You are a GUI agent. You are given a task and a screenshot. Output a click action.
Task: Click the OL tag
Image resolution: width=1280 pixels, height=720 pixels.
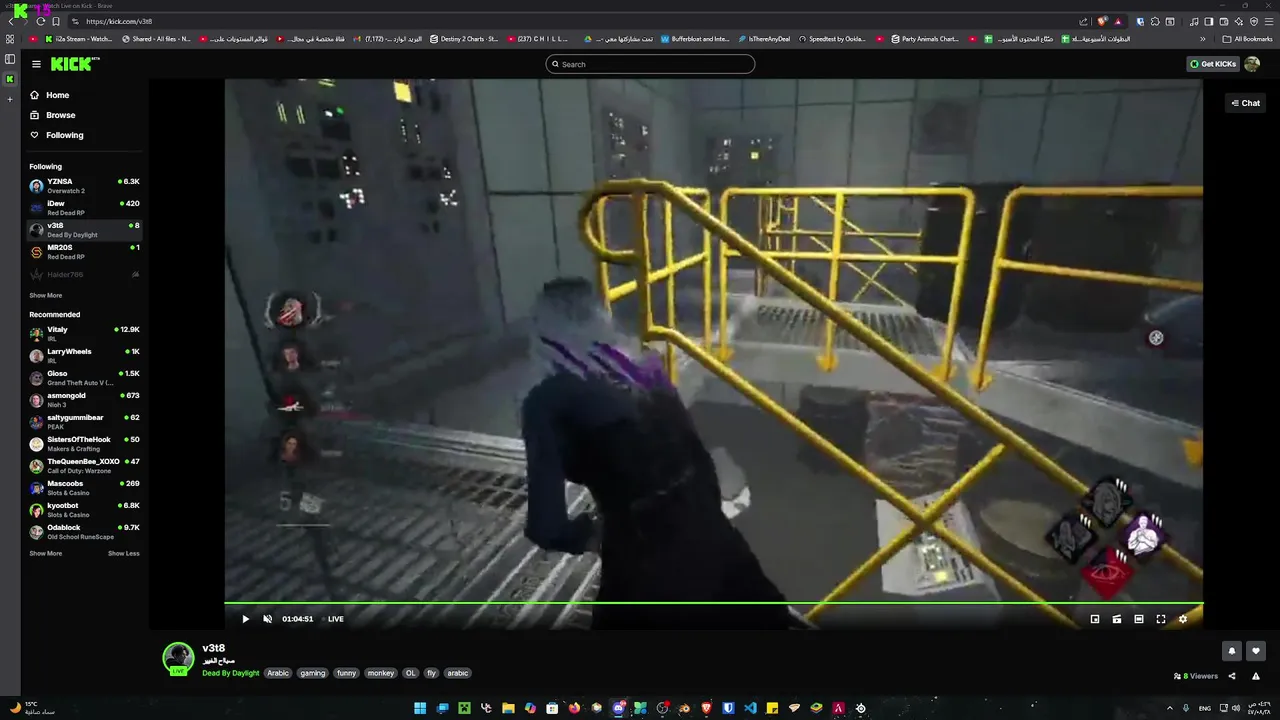point(410,673)
